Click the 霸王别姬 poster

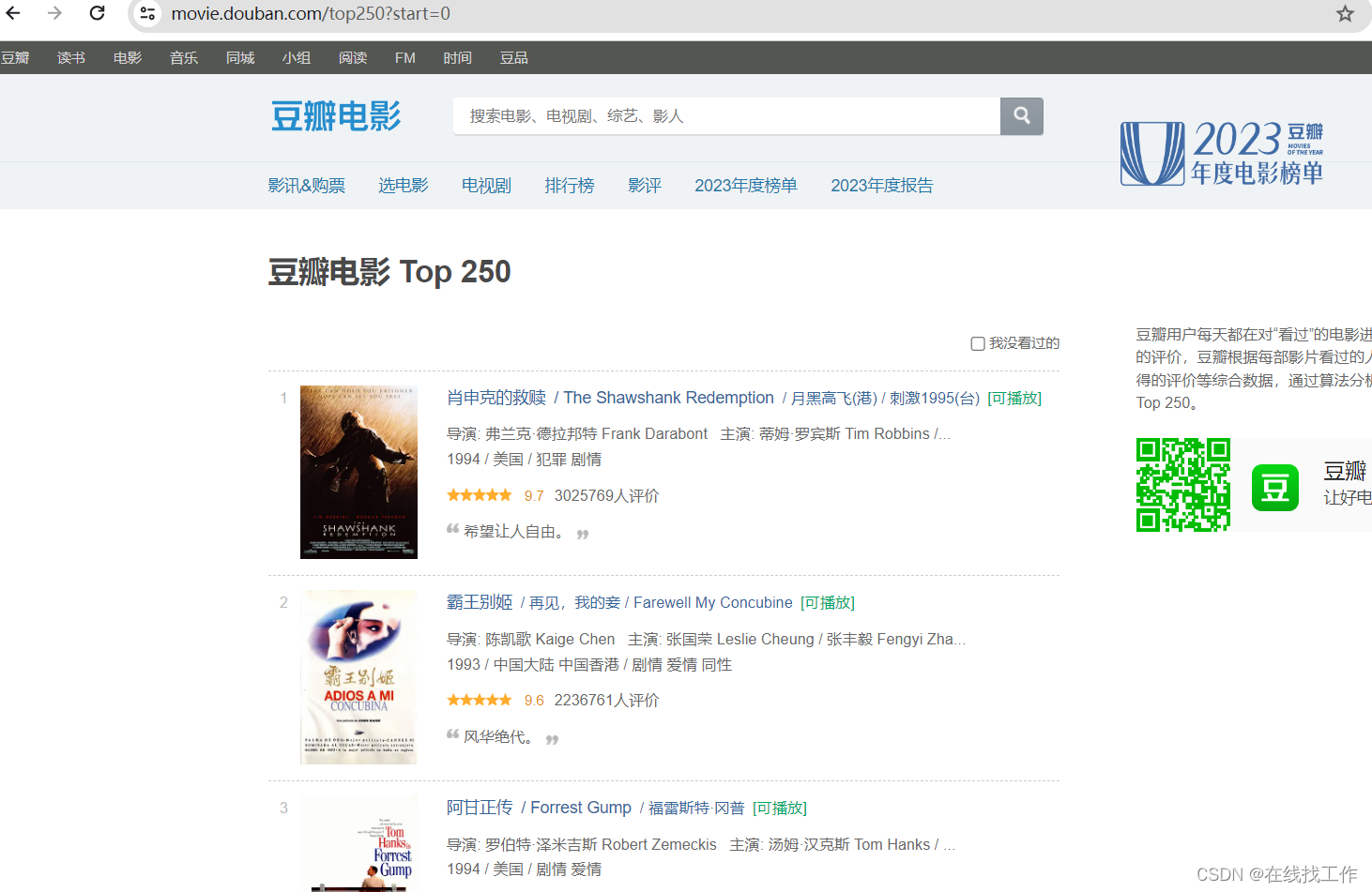click(x=358, y=677)
